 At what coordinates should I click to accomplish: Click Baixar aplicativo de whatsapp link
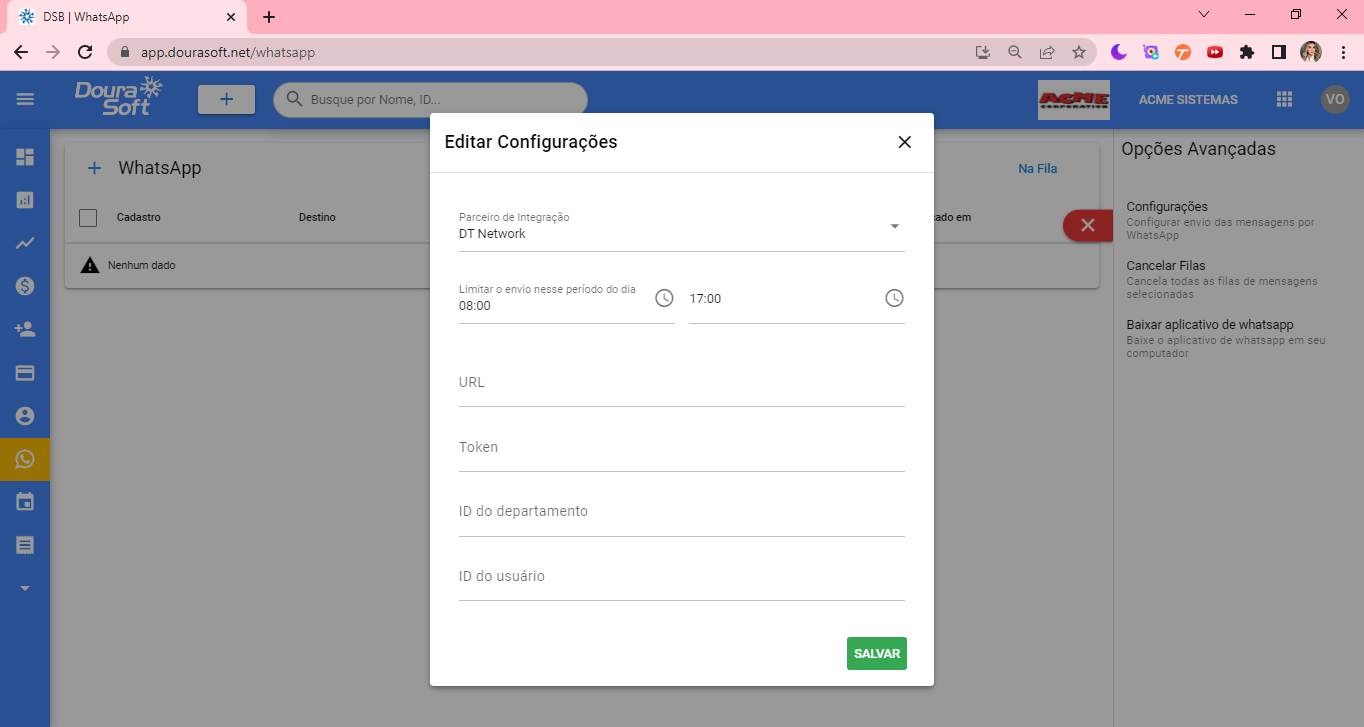[x=1209, y=325]
